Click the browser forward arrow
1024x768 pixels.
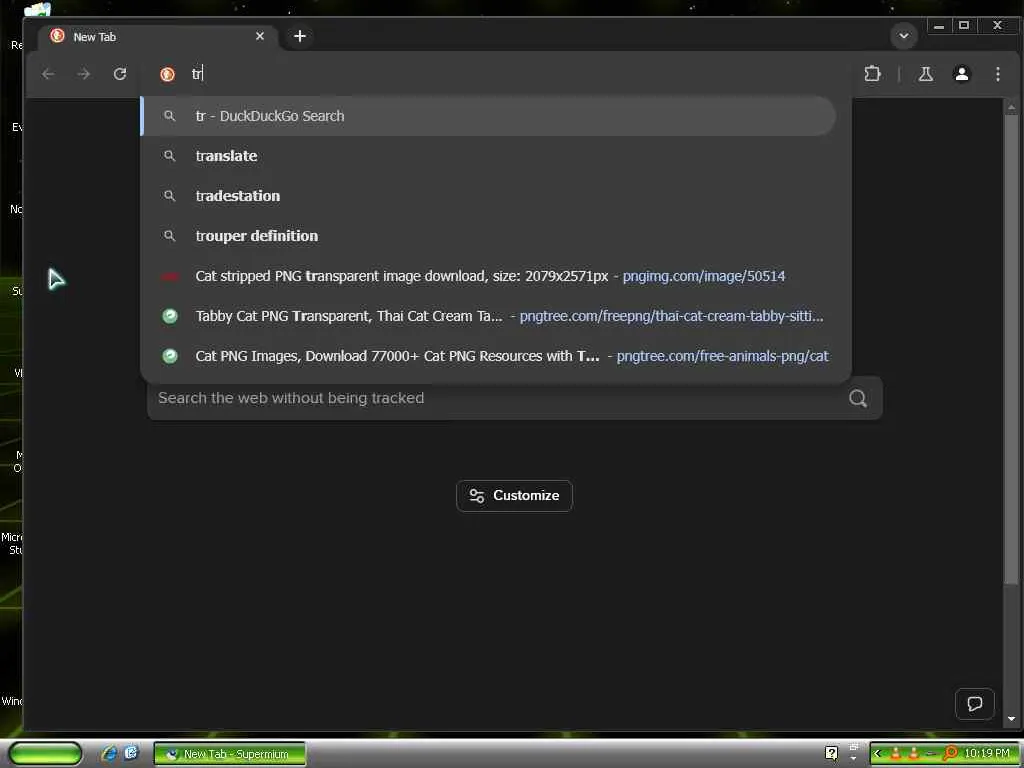[84, 74]
